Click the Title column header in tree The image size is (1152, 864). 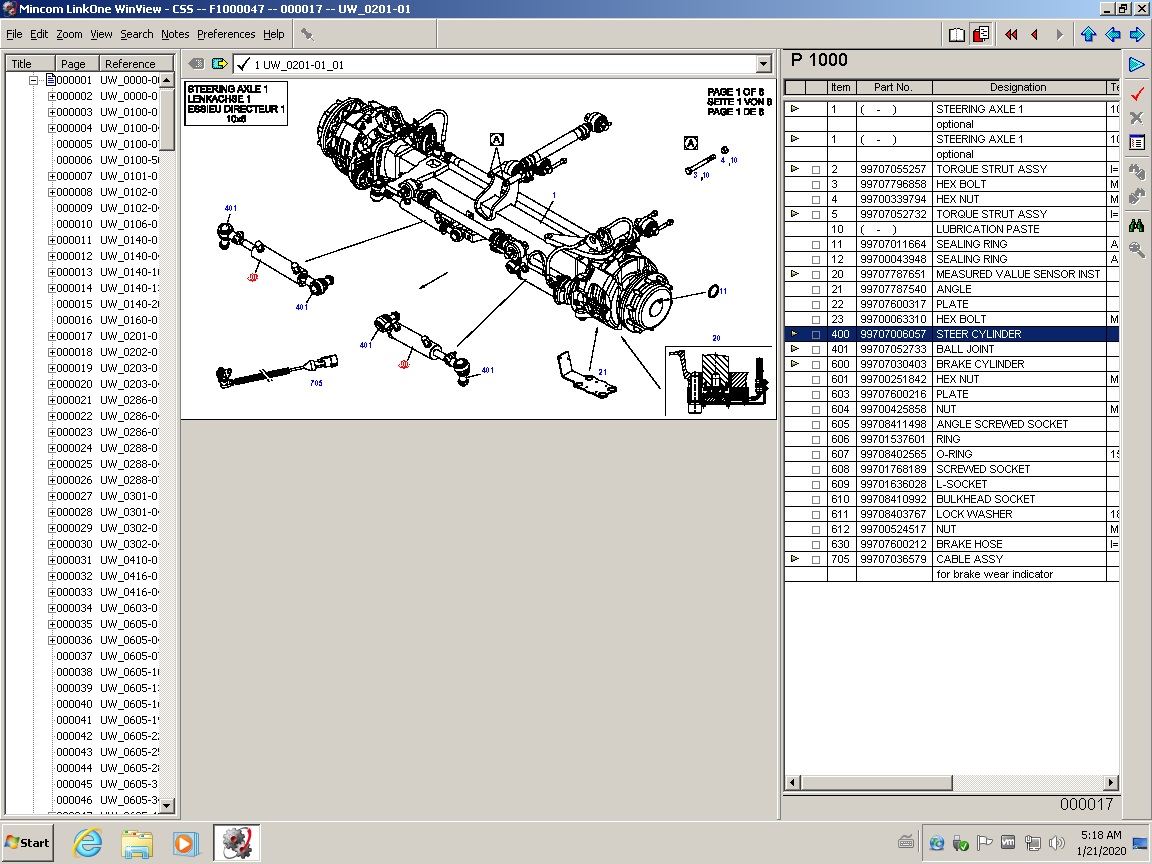[x=30, y=64]
